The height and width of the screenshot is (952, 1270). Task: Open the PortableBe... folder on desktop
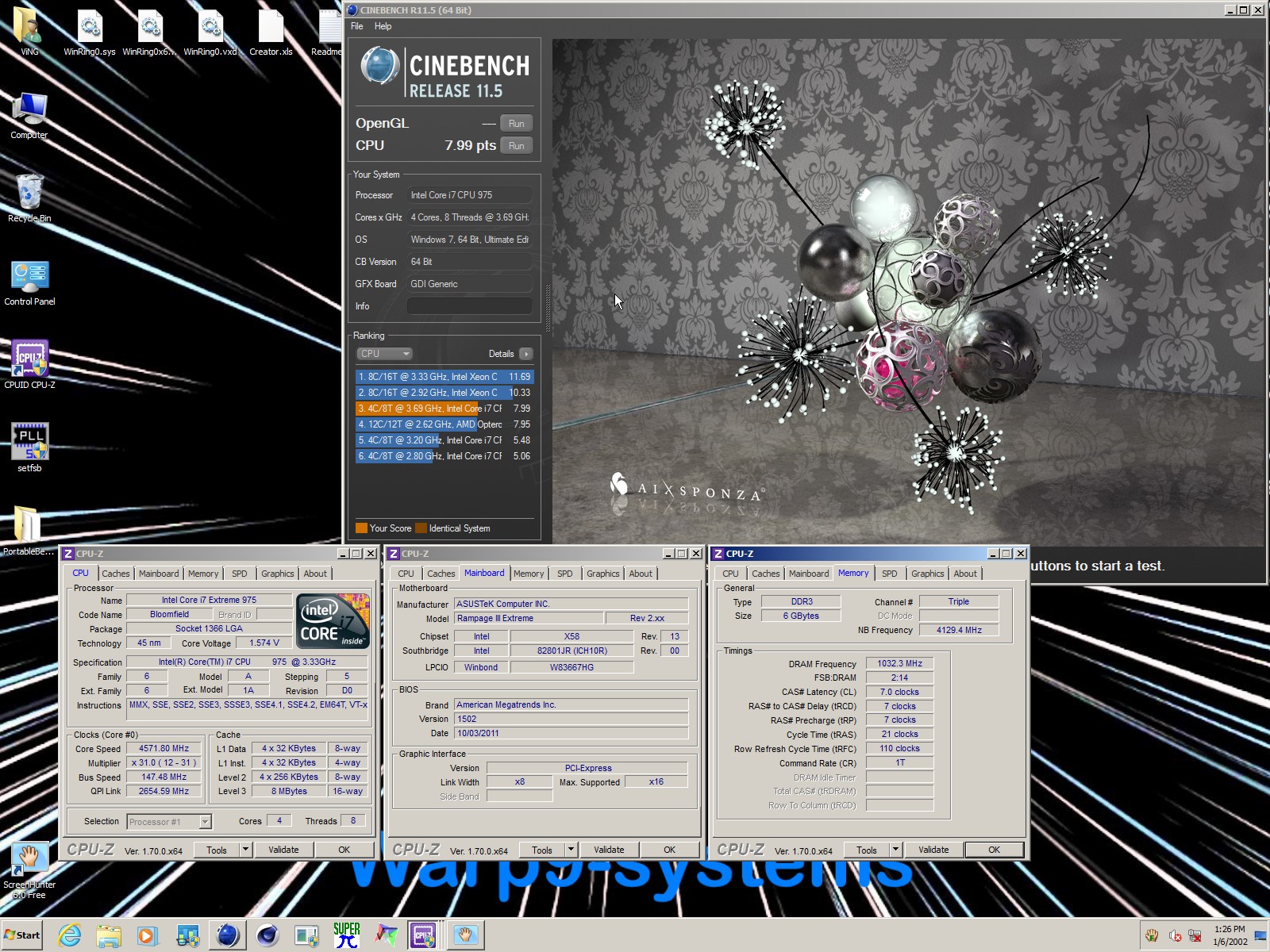coord(29,531)
